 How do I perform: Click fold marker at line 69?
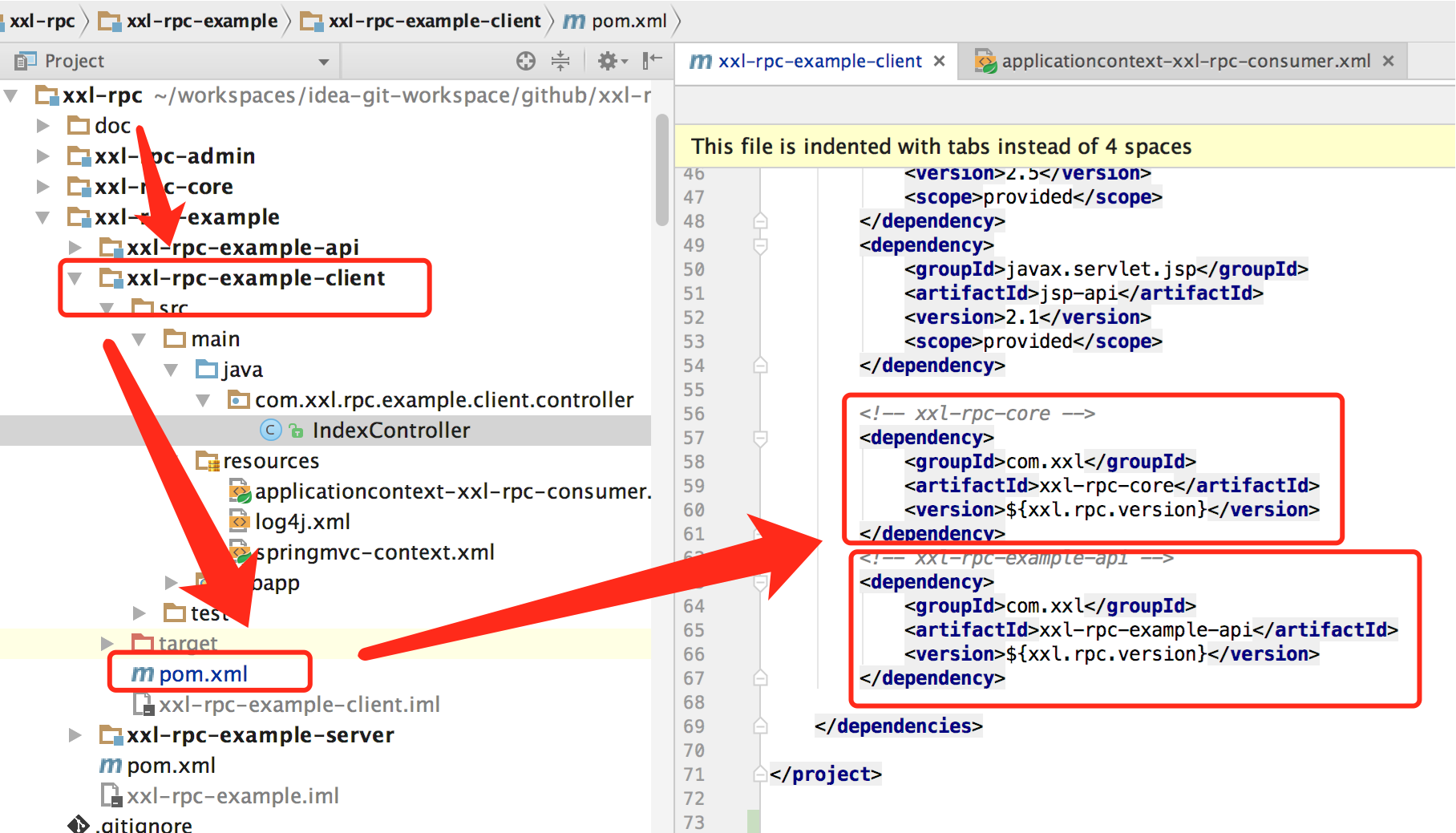[x=761, y=726]
